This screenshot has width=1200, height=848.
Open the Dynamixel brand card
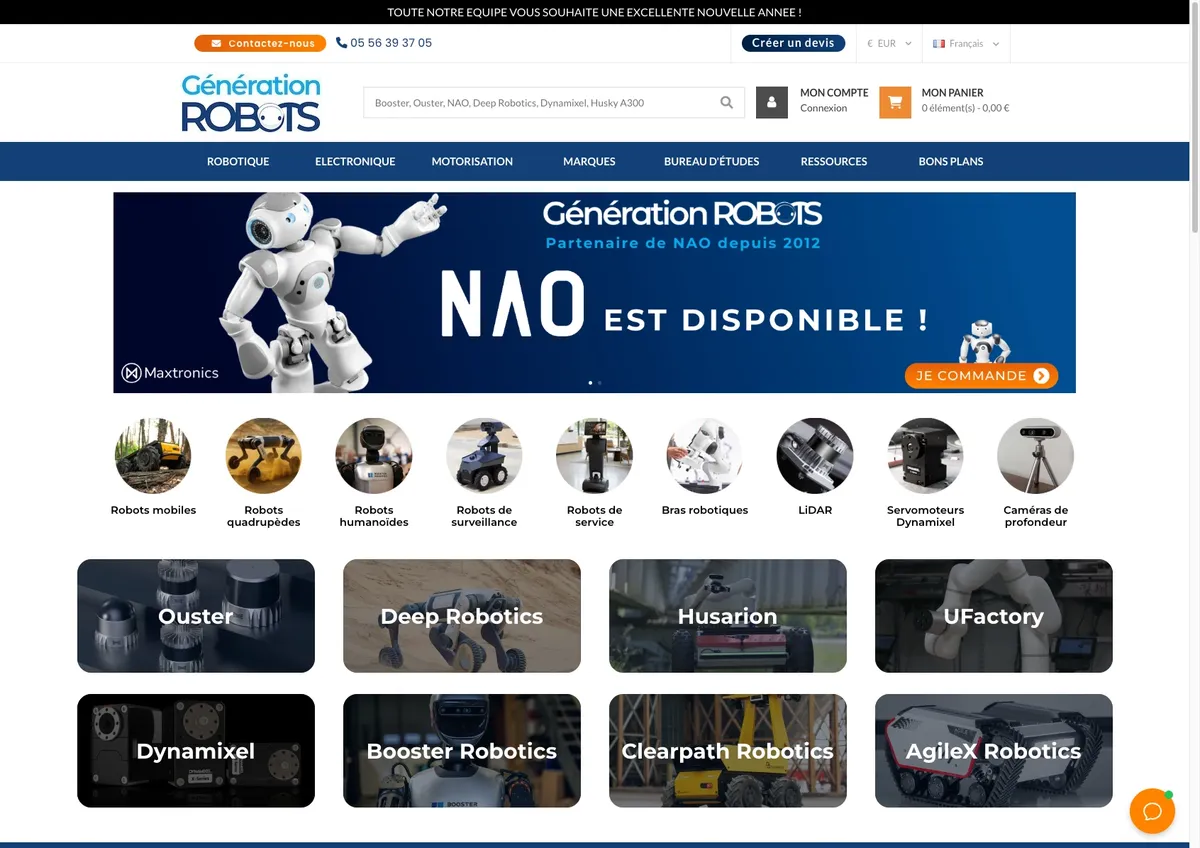[x=196, y=751]
